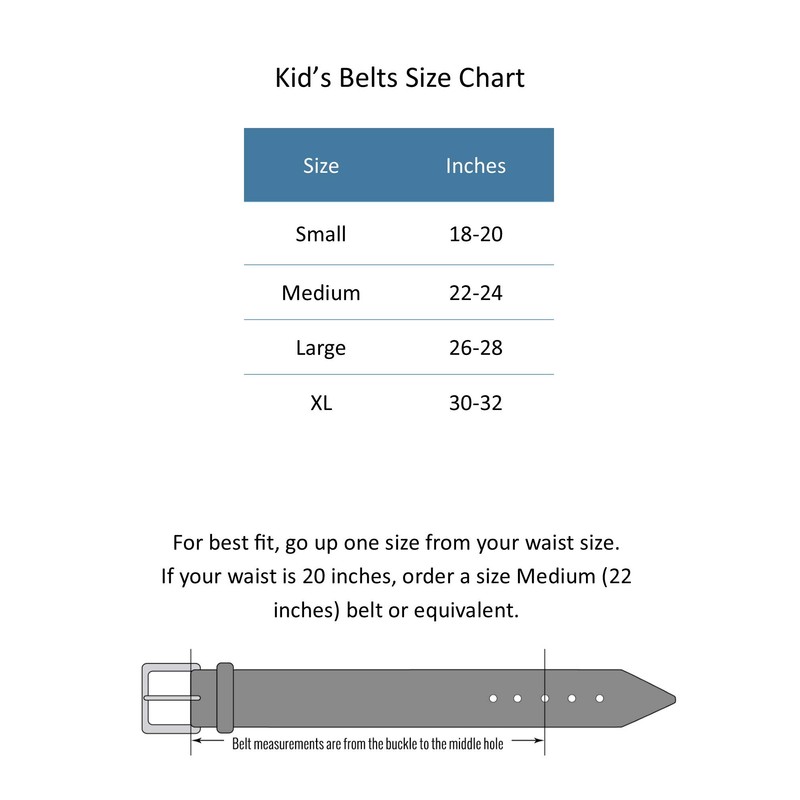Click the belt keeper loop
This screenshot has height=800, width=800.
(x=225, y=697)
